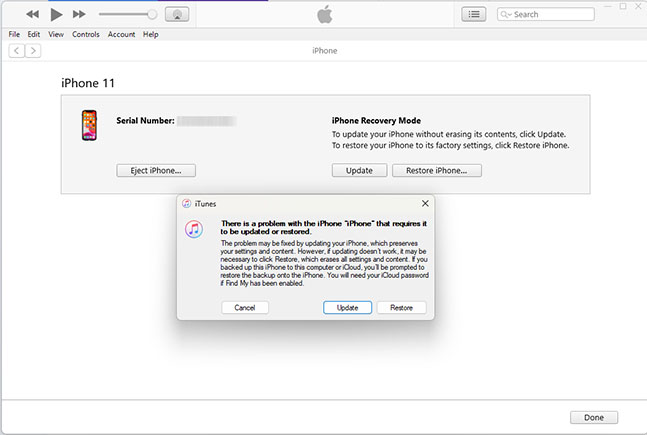
Task: Click the fast-forward button
Action: pos(79,14)
